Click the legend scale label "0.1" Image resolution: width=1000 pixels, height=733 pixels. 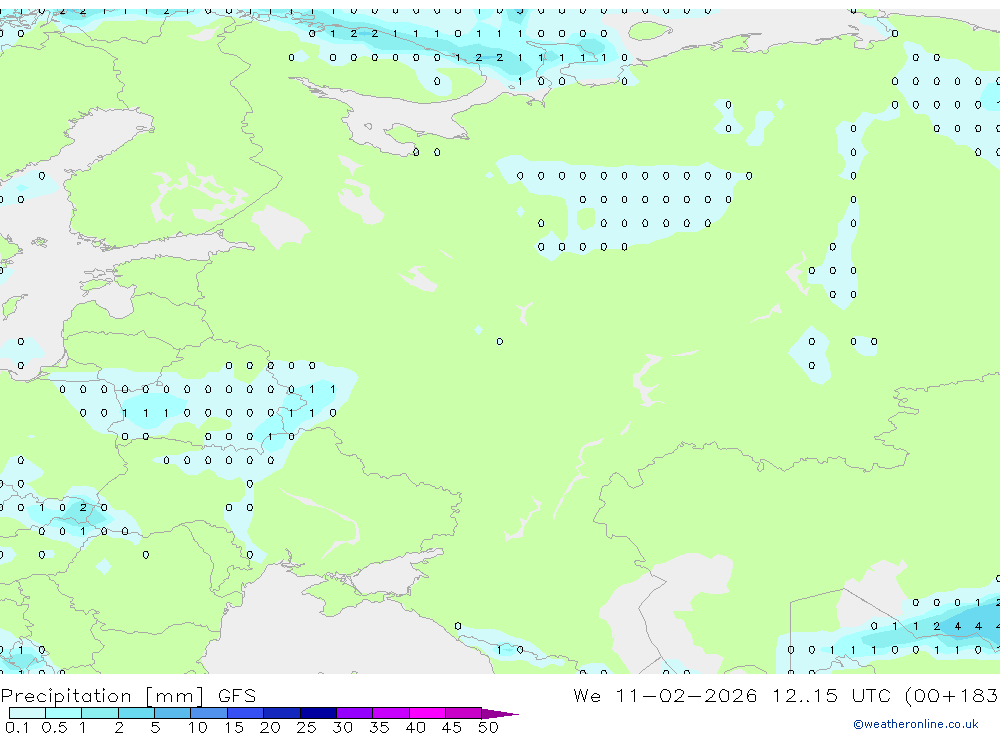pos(17,727)
